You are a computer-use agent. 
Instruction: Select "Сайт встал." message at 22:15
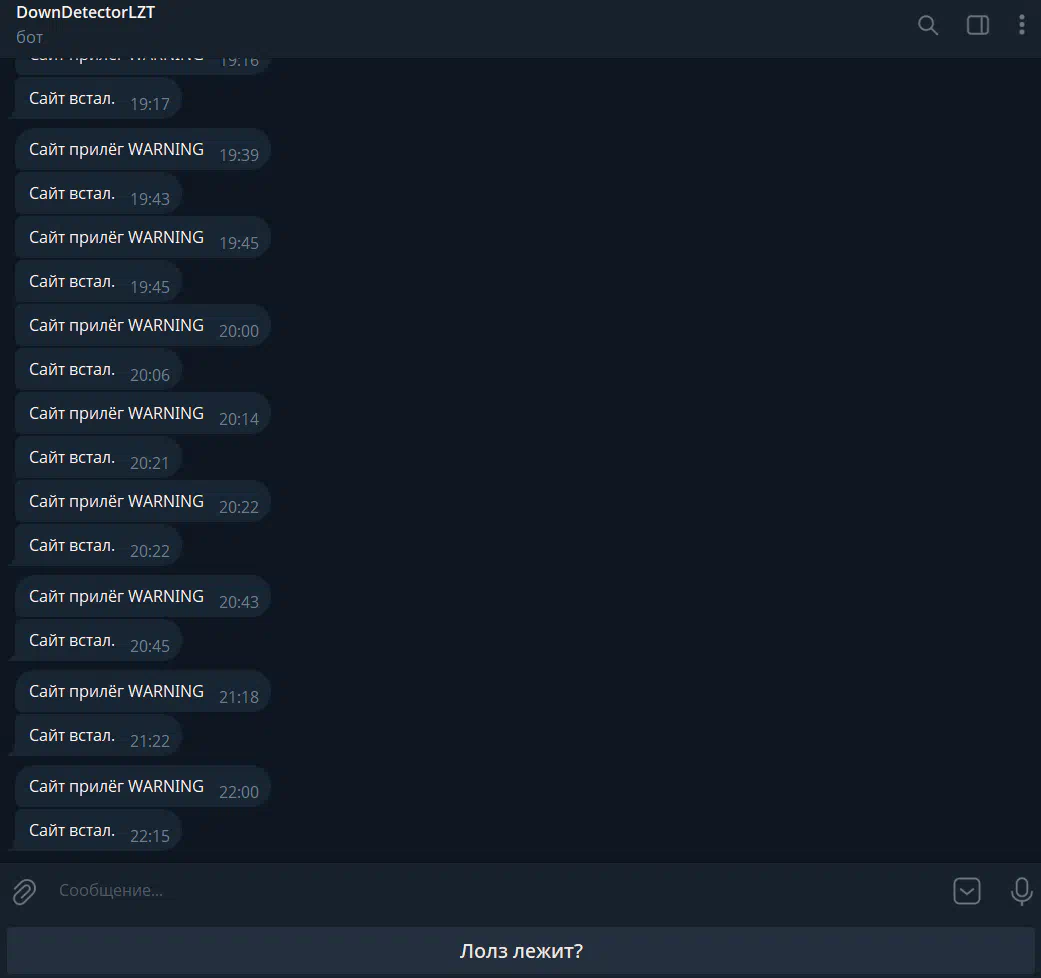[98, 830]
